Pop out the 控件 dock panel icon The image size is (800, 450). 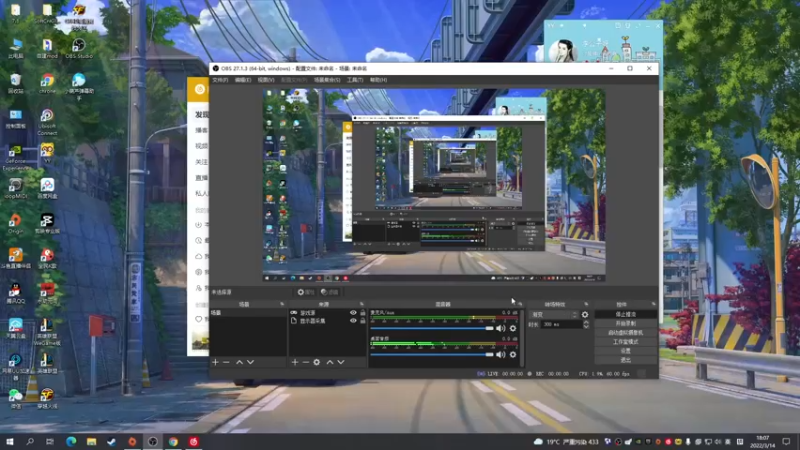point(654,304)
